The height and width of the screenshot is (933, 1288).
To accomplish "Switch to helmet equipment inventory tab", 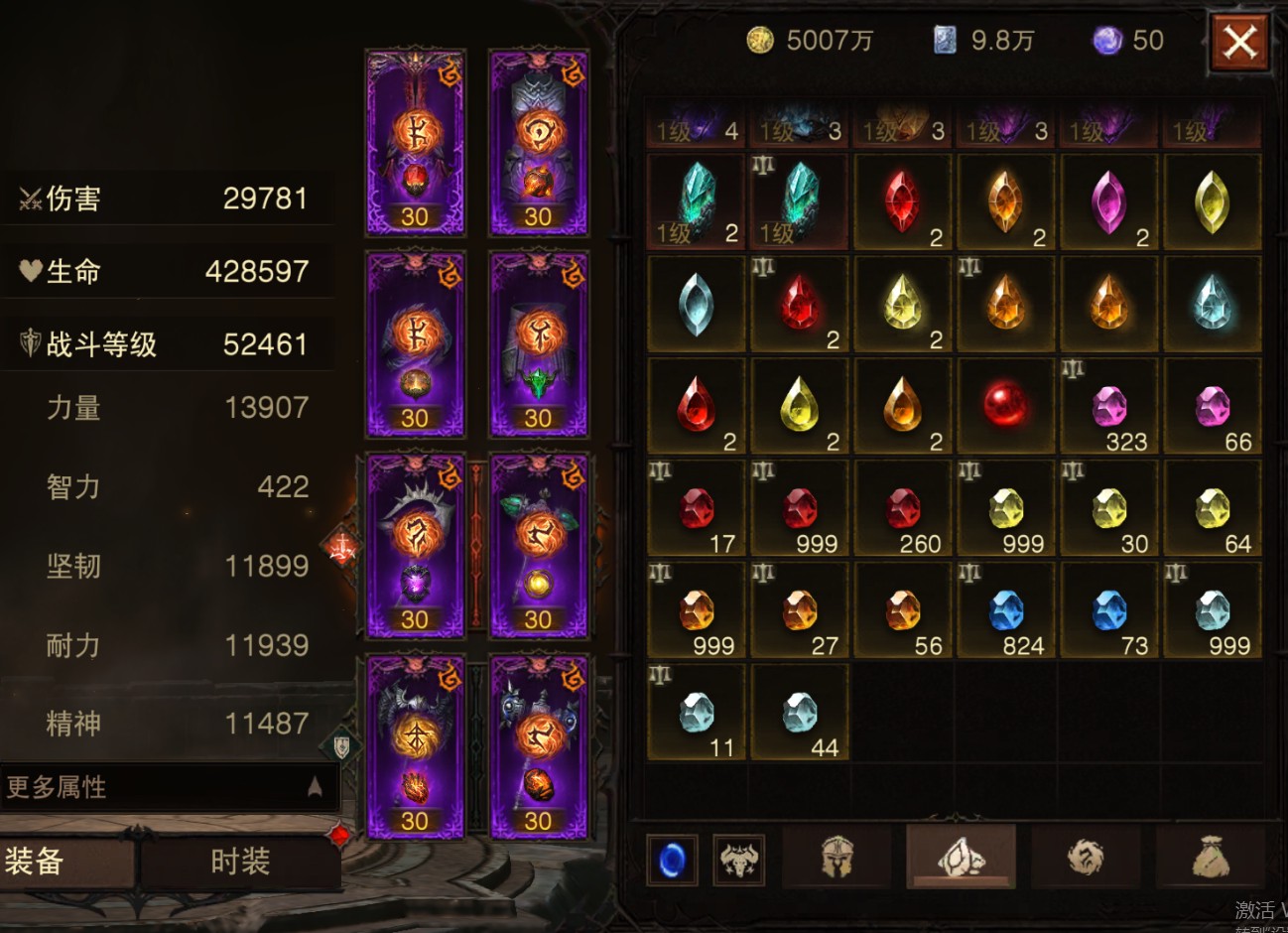I will [x=837, y=856].
